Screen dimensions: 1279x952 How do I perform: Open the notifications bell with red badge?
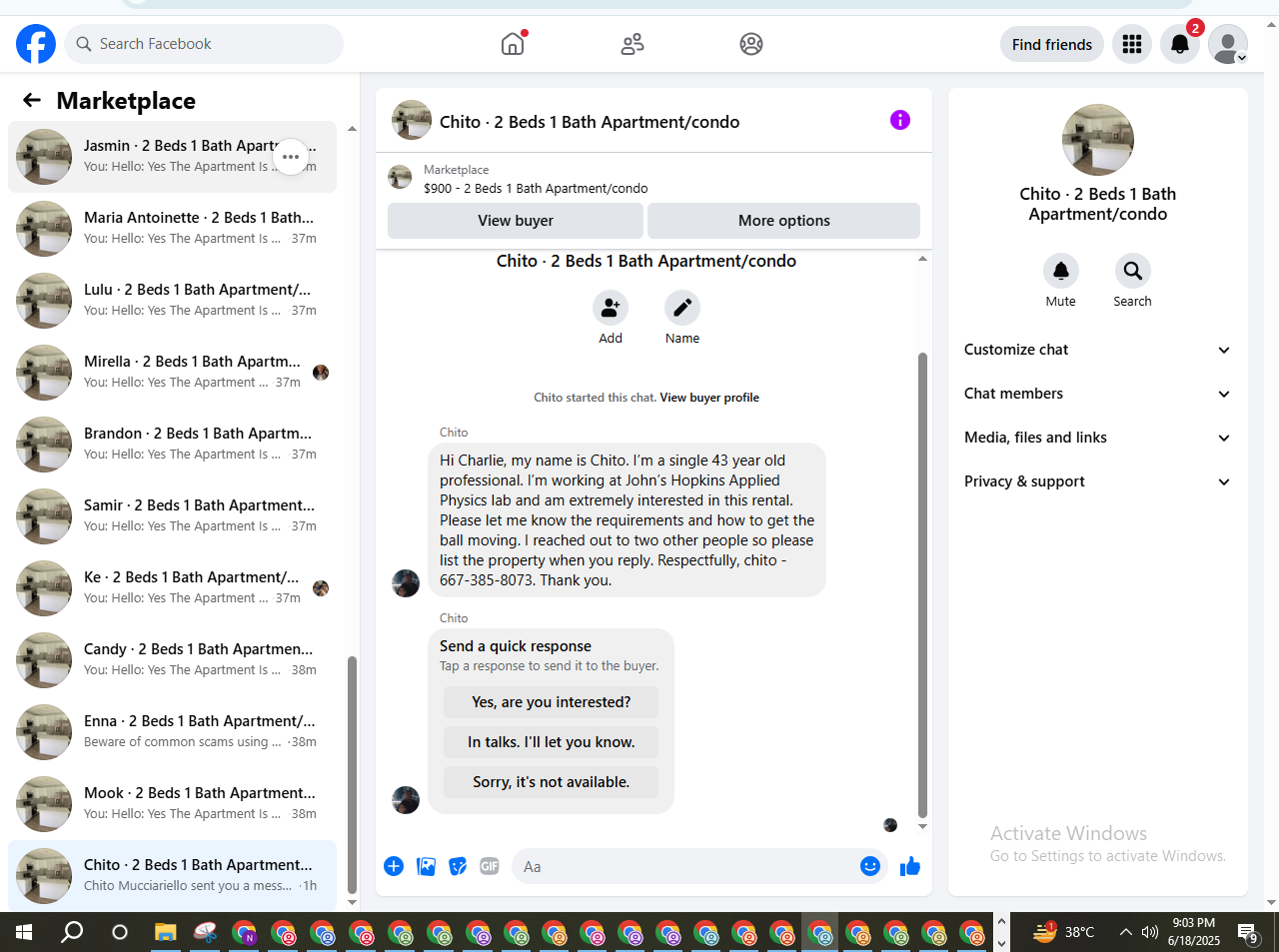[x=1180, y=44]
